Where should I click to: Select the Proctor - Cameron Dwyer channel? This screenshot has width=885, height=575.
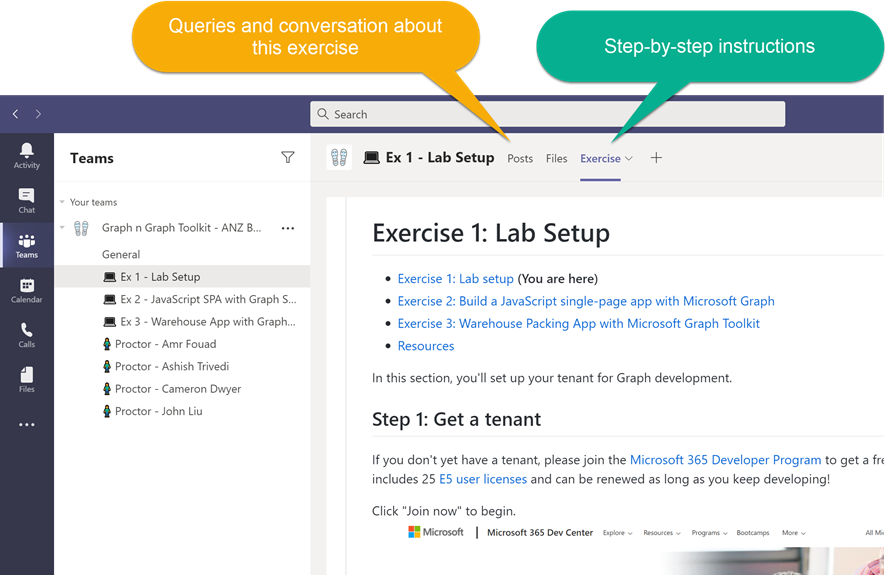pyautogui.click(x=178, y=389)
